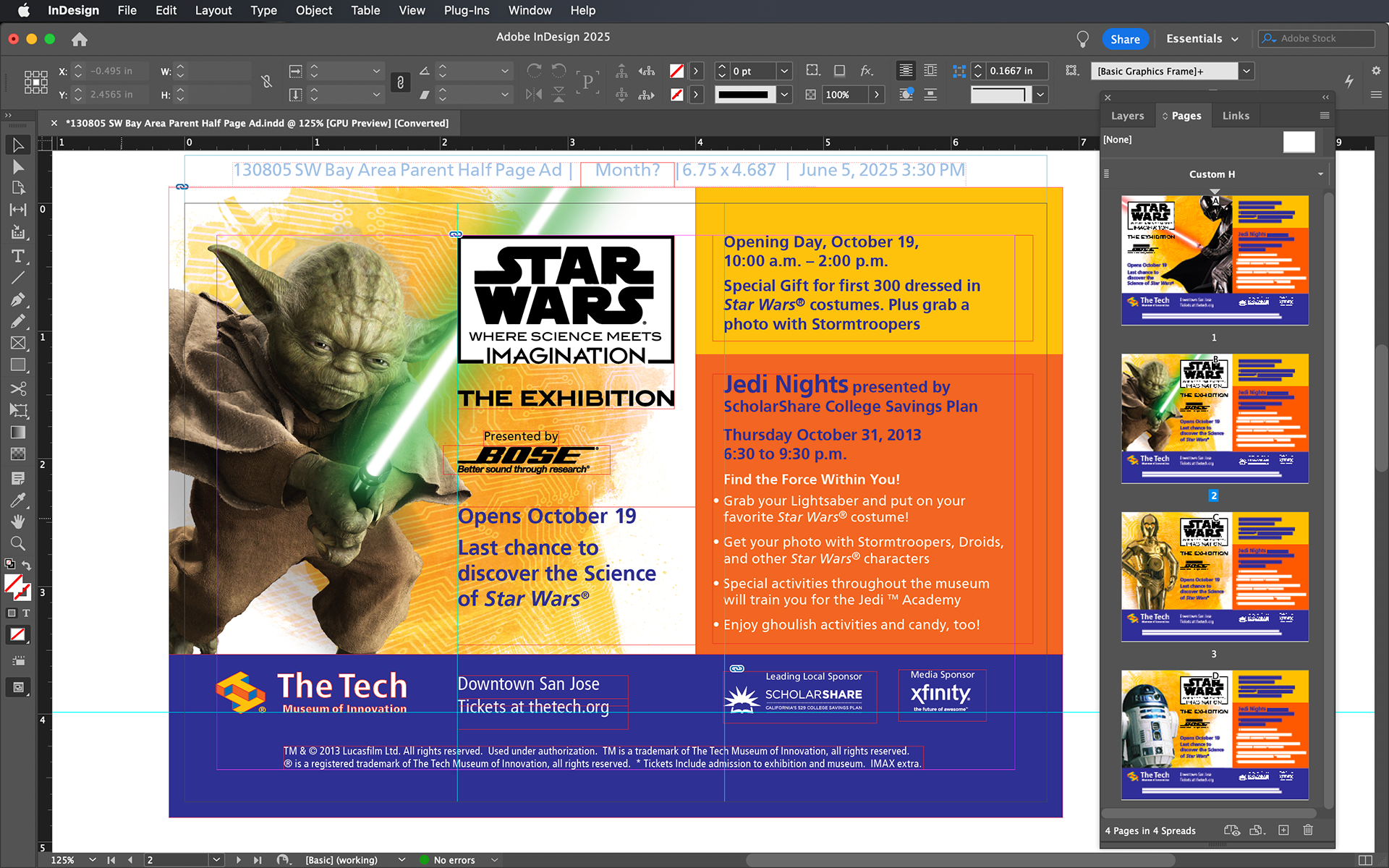Viewport: 1389px width, 868px height.
Task: Switch to the Links tab
Action: pos(1236,116)
